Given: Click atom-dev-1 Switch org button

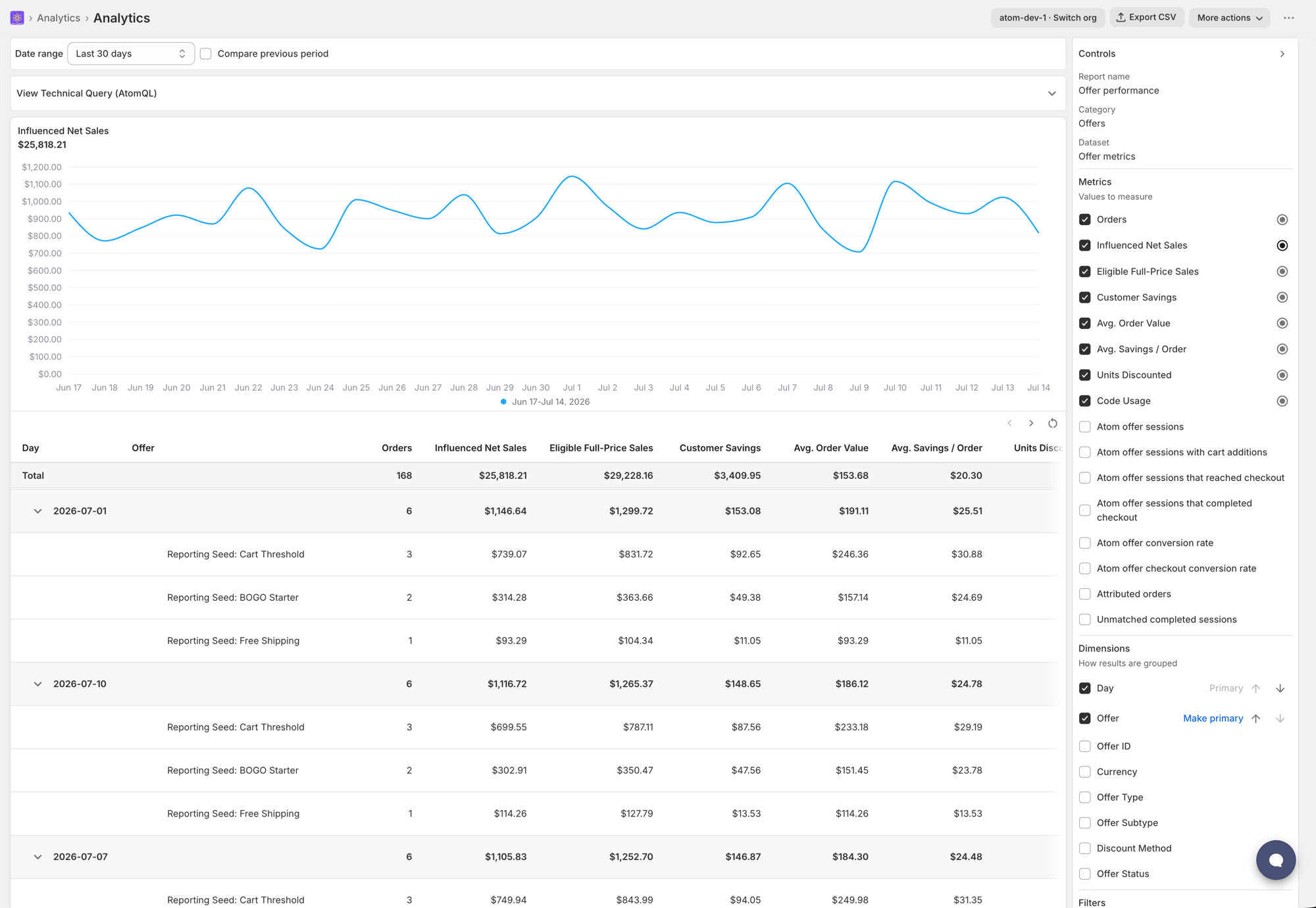Looking at the screenshot, I should (x=1048, y=18).
